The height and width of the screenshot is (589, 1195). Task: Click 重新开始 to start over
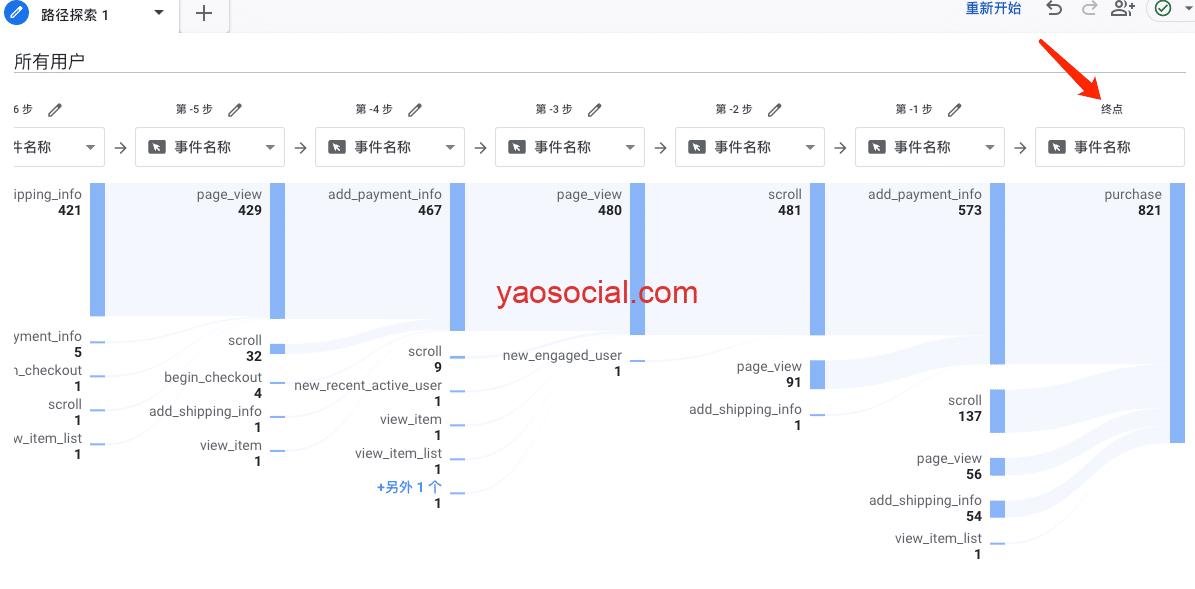click(993, 9)
